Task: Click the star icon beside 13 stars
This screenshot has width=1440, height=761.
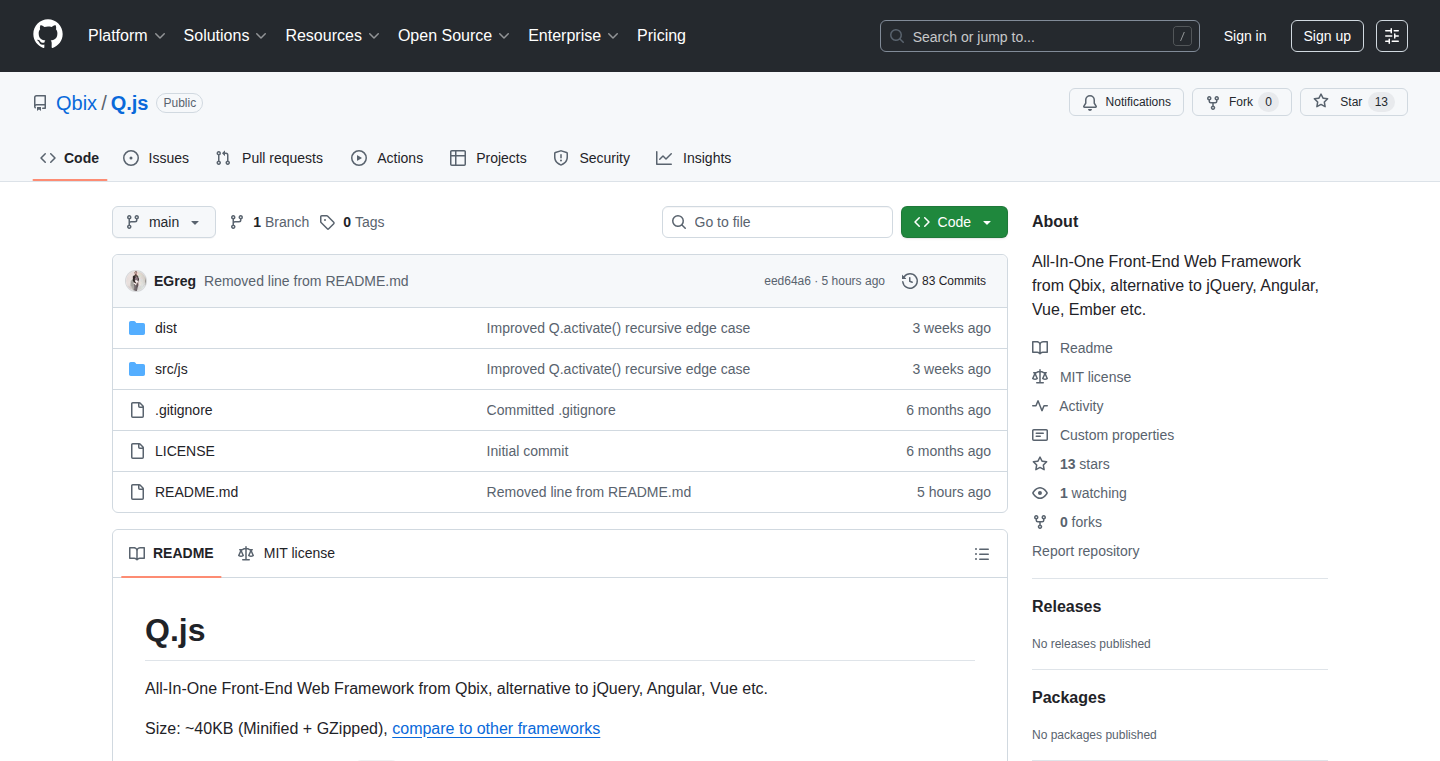Action: point(1040,464)
